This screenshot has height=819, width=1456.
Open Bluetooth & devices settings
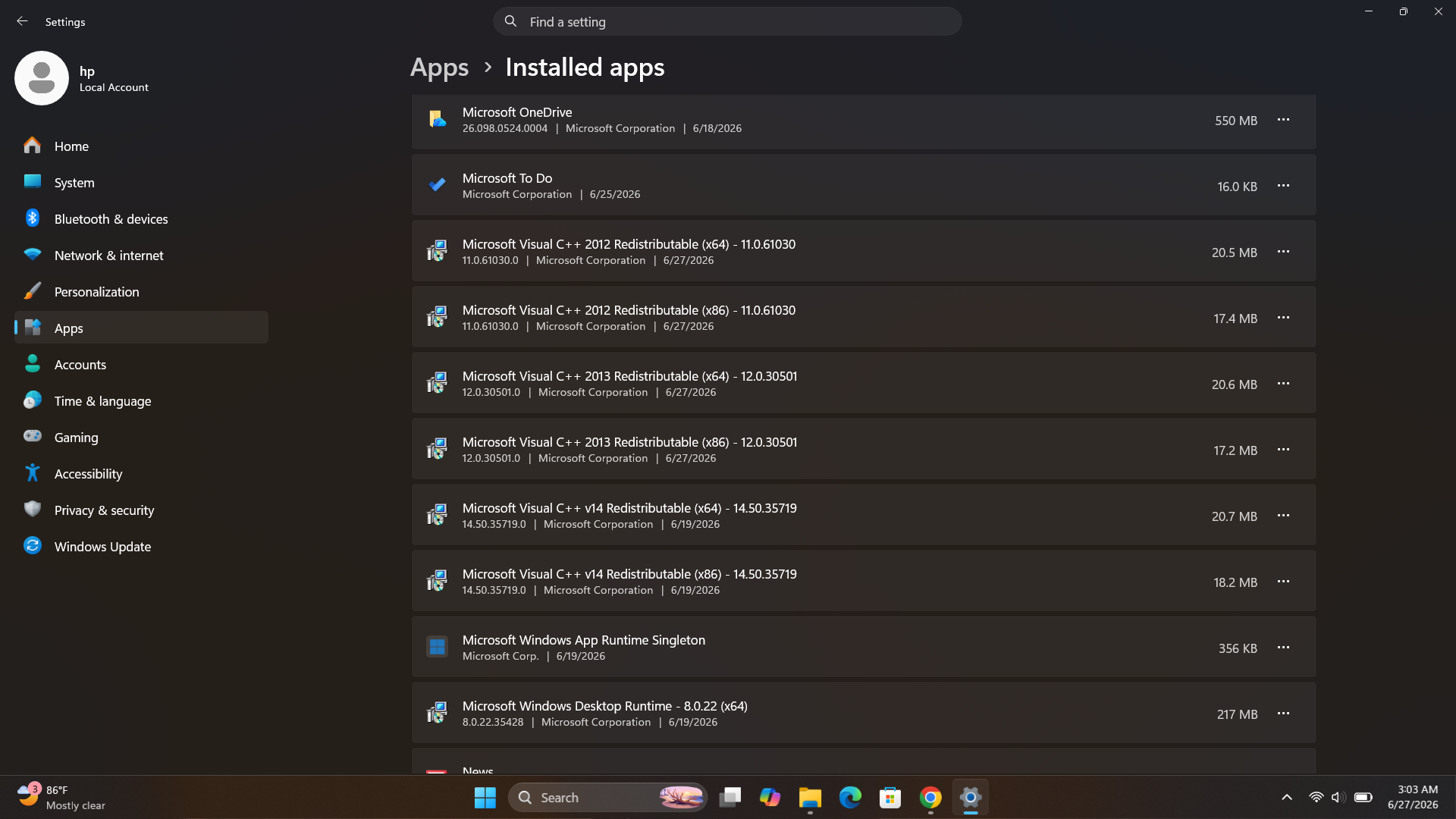coord(141,218)
